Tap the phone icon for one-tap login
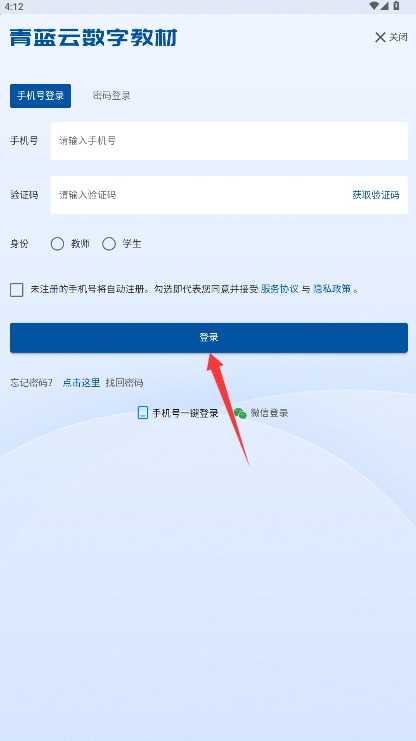 coord(143,413)
